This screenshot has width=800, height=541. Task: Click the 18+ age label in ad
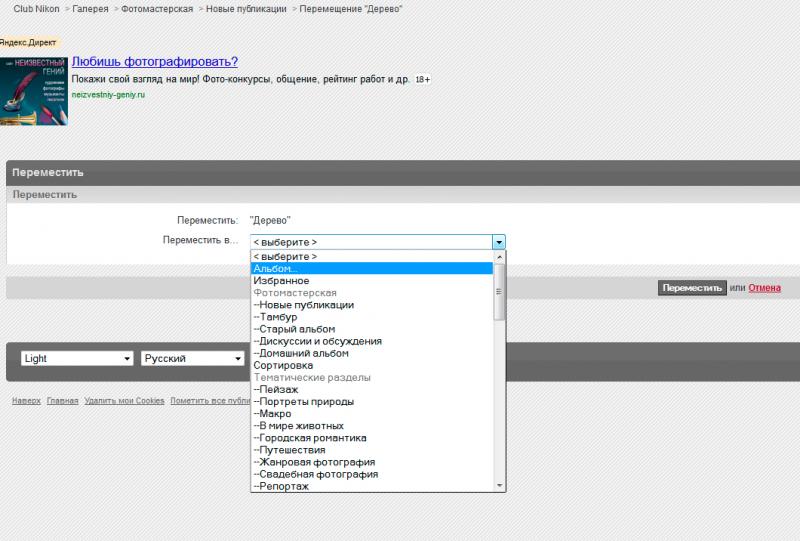pos(422,80)
